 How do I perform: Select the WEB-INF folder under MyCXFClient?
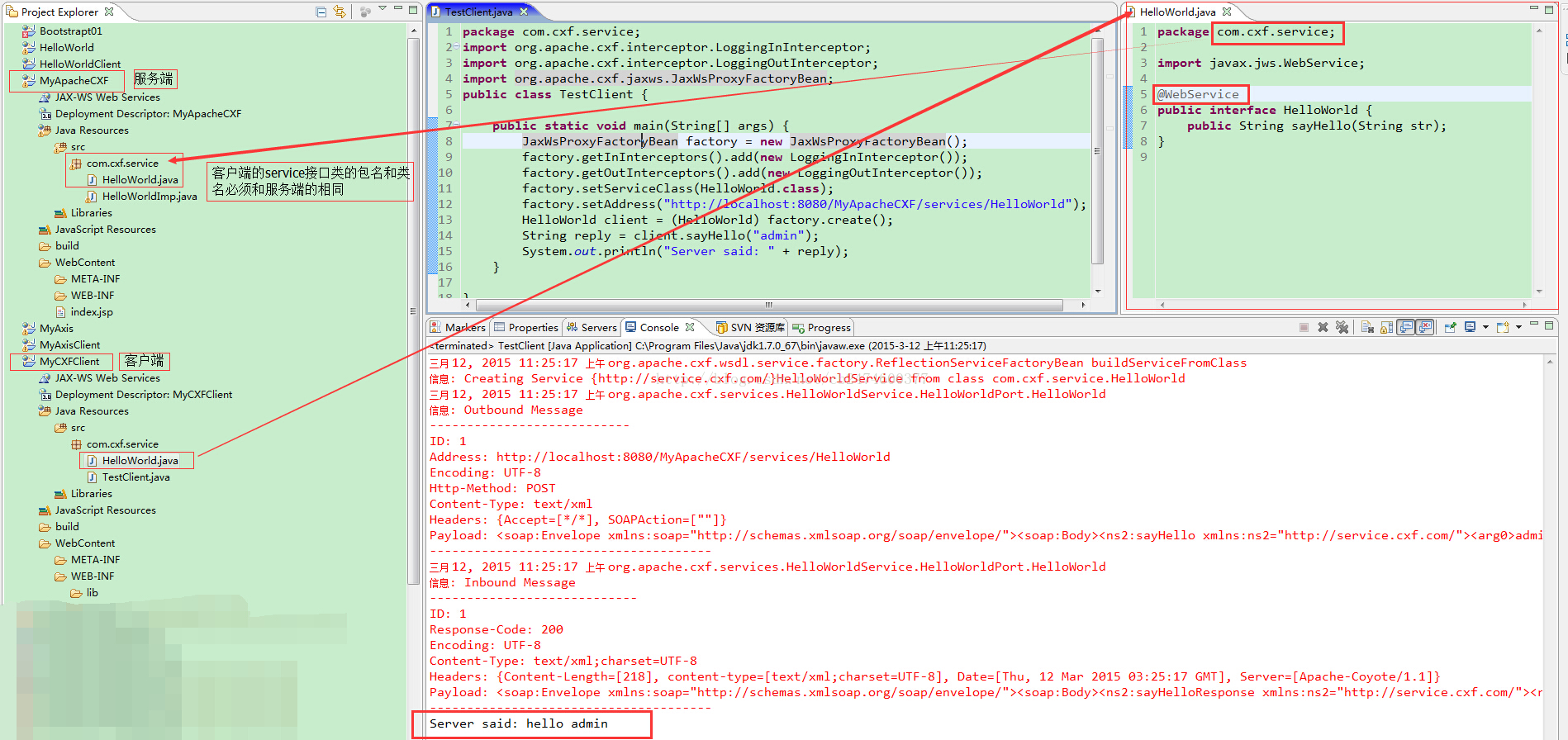pyautogui.click(x=93, y=576)
